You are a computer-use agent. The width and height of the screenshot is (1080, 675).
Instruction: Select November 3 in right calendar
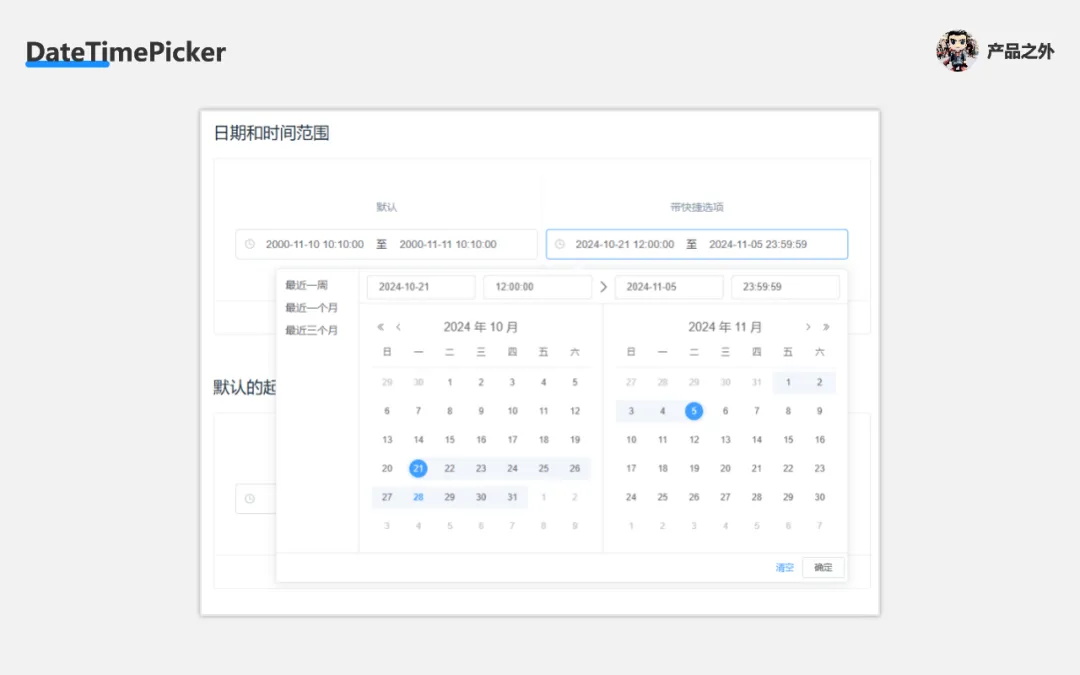631,411
